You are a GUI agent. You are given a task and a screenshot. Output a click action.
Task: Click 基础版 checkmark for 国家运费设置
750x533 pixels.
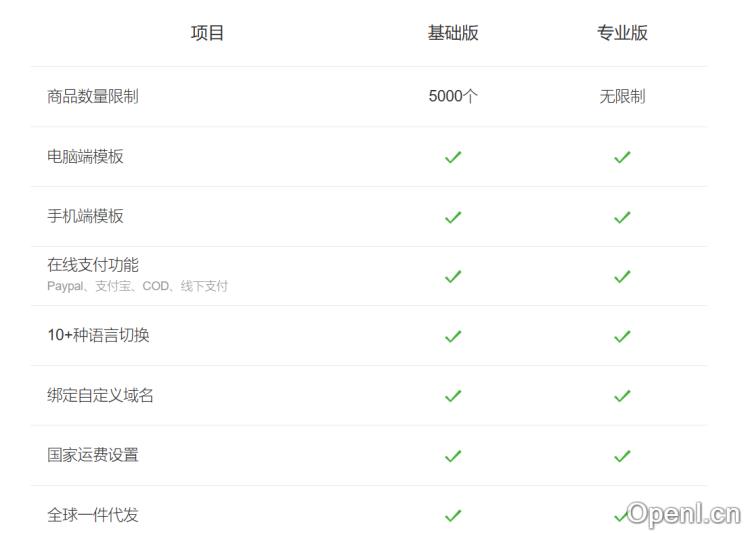[453, 456]
